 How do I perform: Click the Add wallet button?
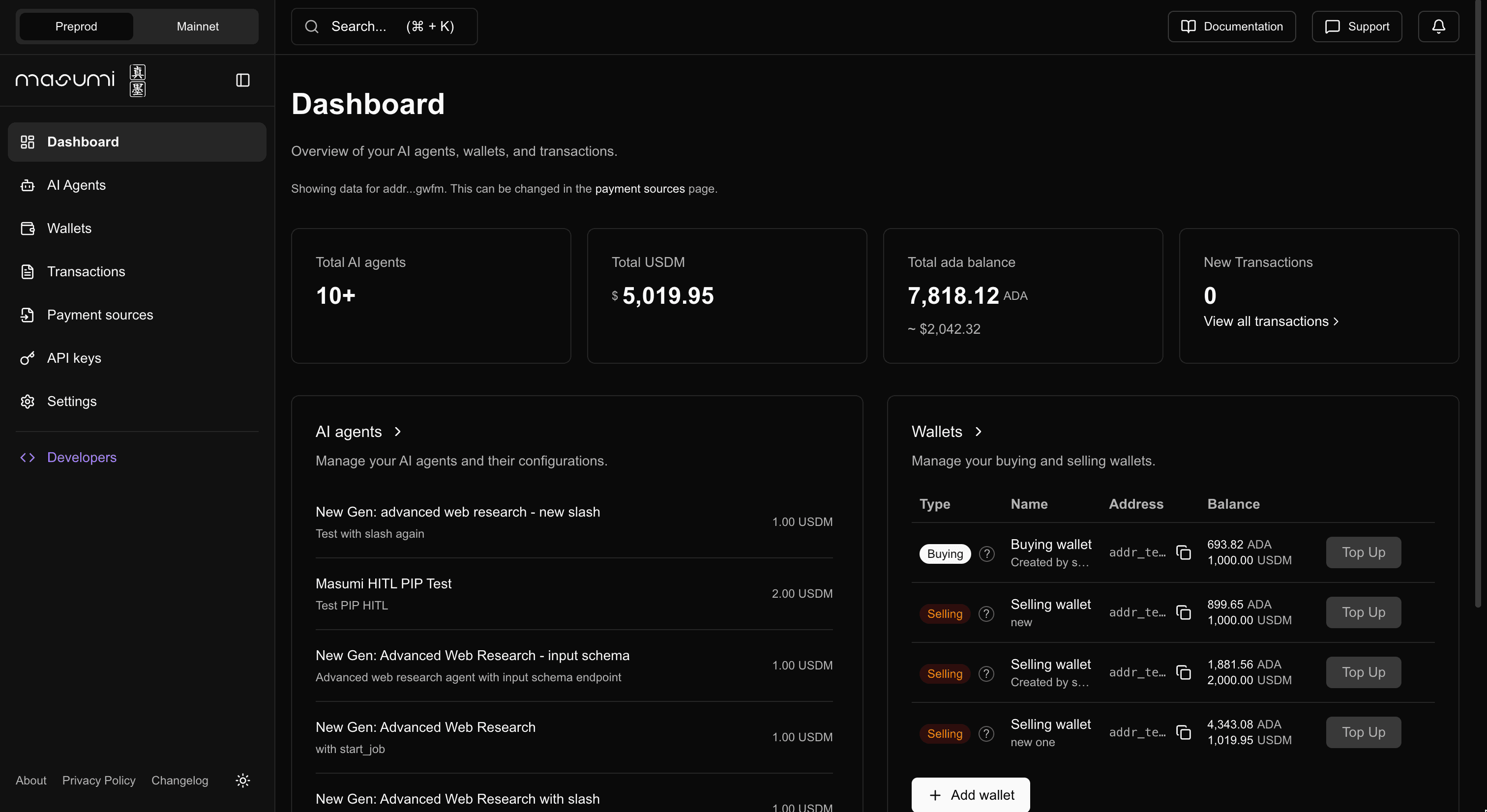coord(970,795)
